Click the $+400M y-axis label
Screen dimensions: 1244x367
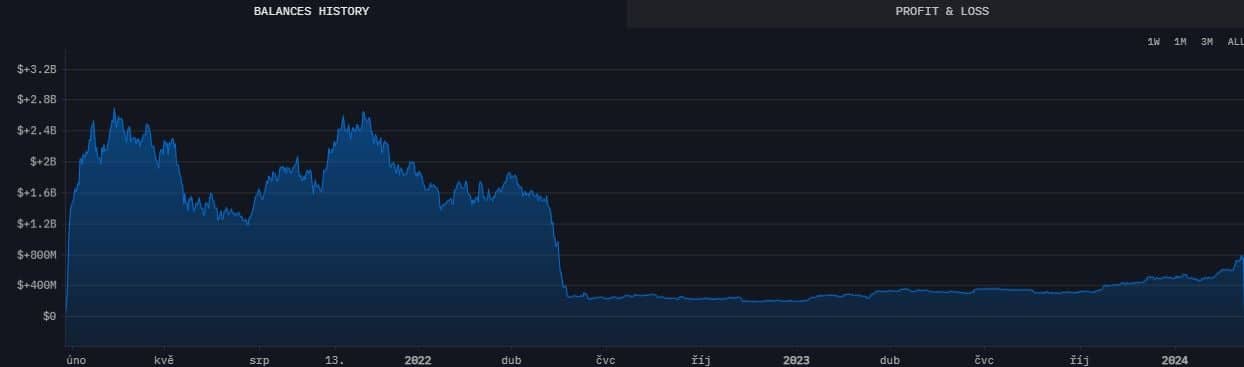(37, 286)
